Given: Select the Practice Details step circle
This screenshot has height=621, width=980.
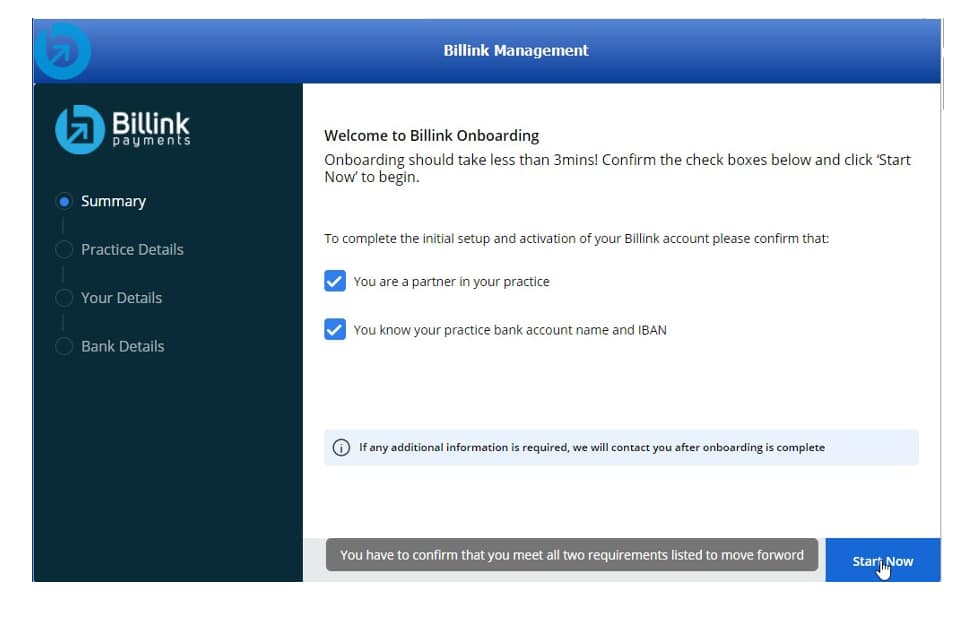Looking at the screenshot, I should [x=65, y=250].
